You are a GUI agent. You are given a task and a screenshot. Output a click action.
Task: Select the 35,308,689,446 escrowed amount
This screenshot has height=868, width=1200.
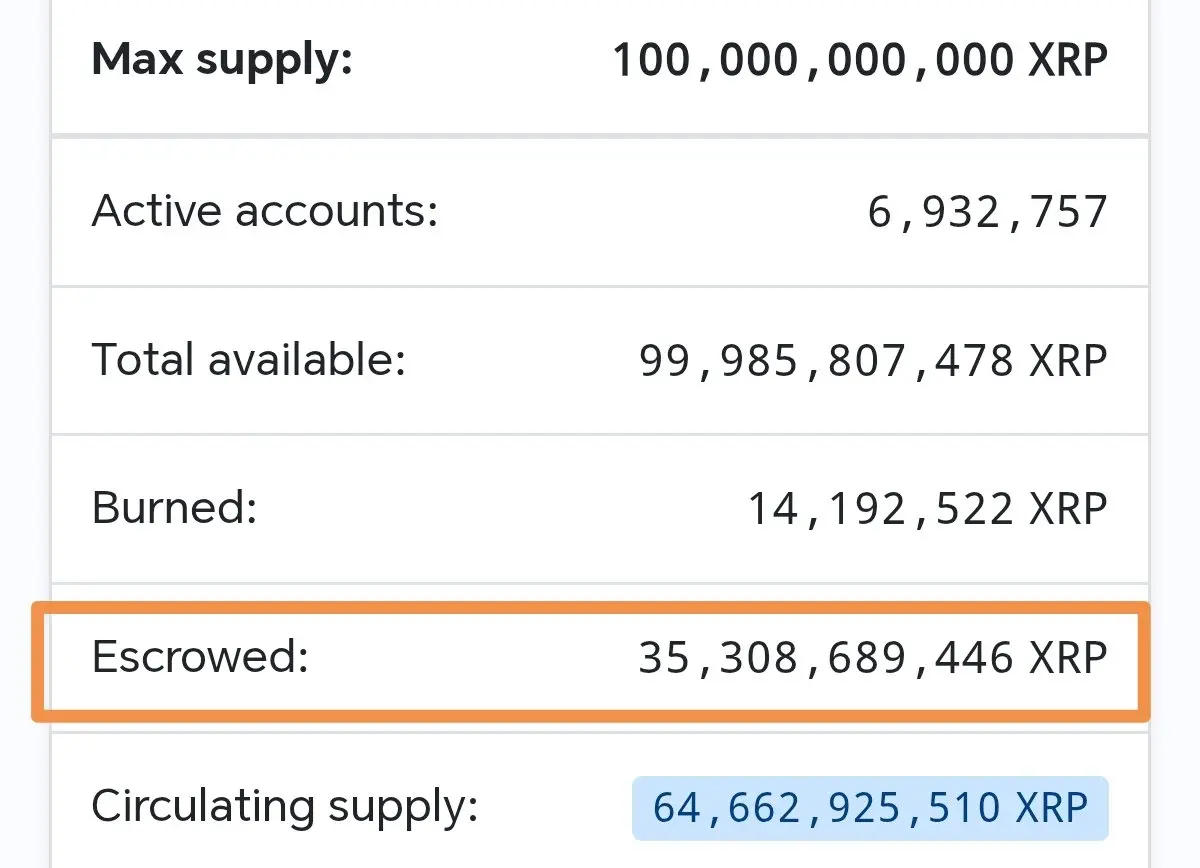(x=829, y=658)
